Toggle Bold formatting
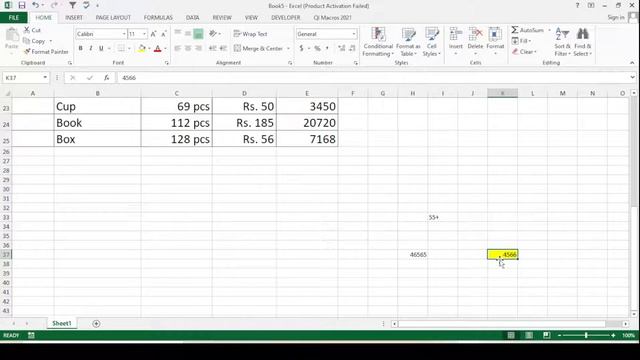Image resolution: width=640 pixels, height=360 pixels. click(80, 48)
